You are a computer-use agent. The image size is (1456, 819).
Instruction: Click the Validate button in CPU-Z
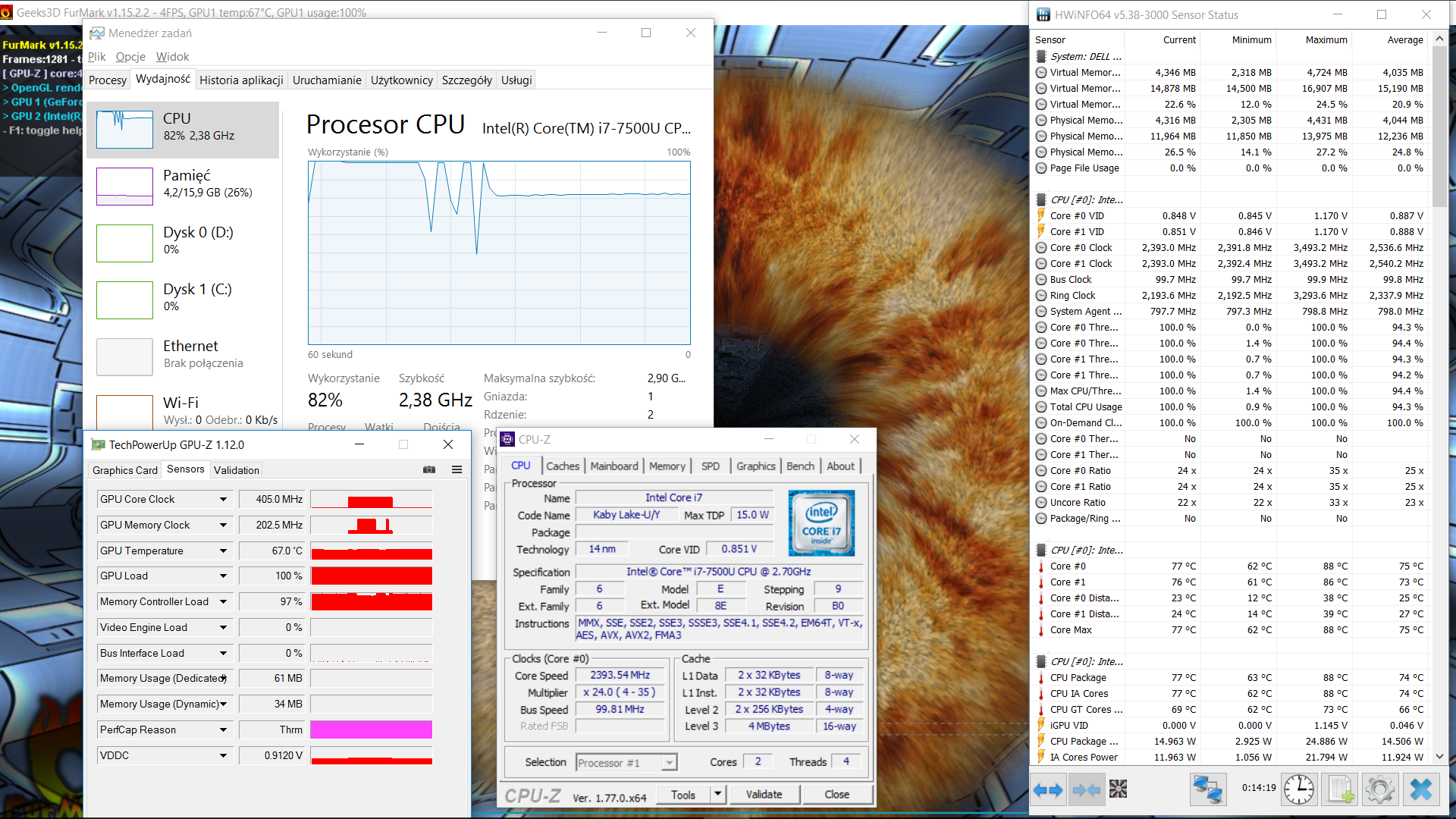pos(764,795)
